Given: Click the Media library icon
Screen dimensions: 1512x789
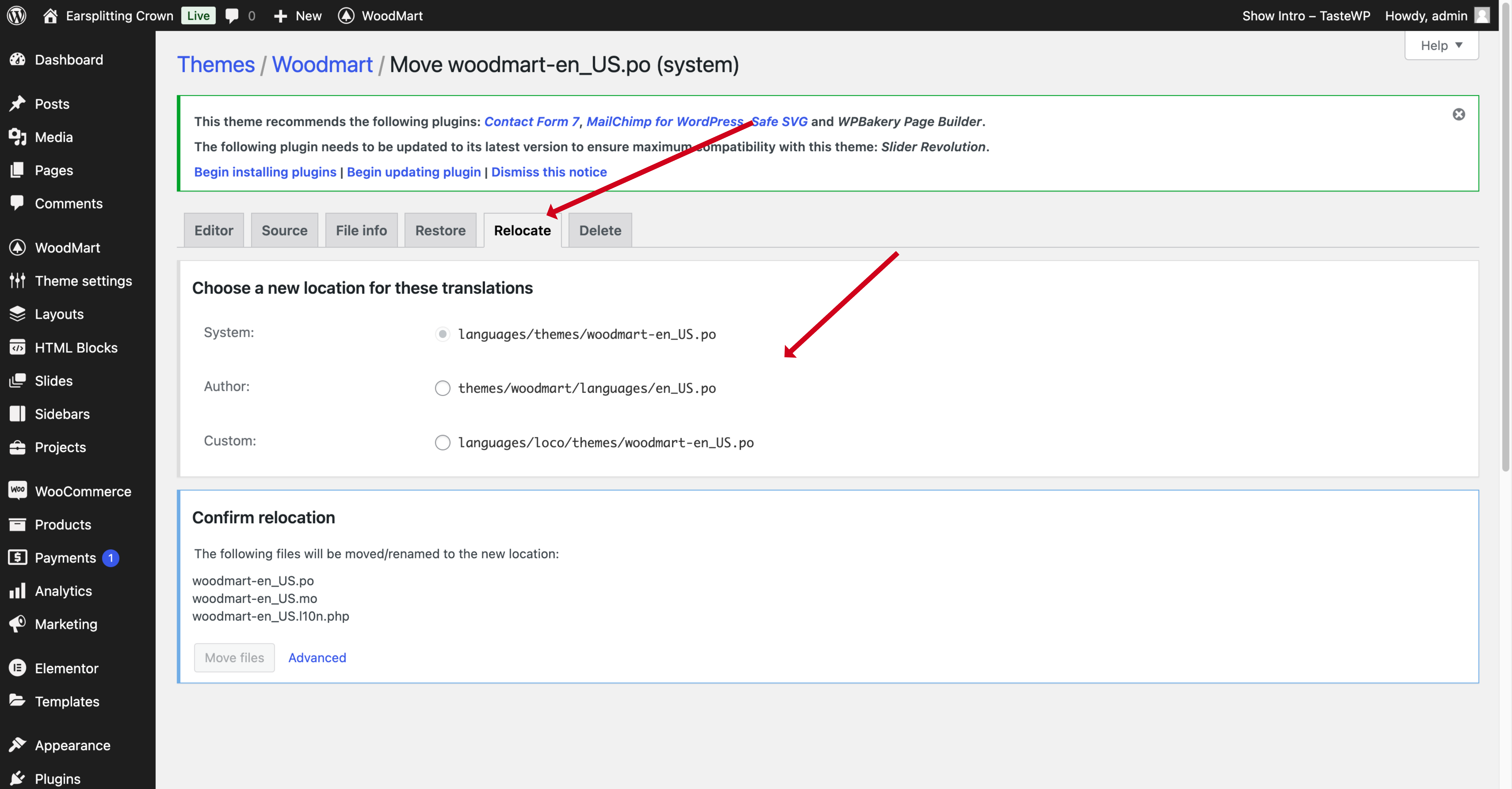Looking at the screenshot, I should click(18, 137).
